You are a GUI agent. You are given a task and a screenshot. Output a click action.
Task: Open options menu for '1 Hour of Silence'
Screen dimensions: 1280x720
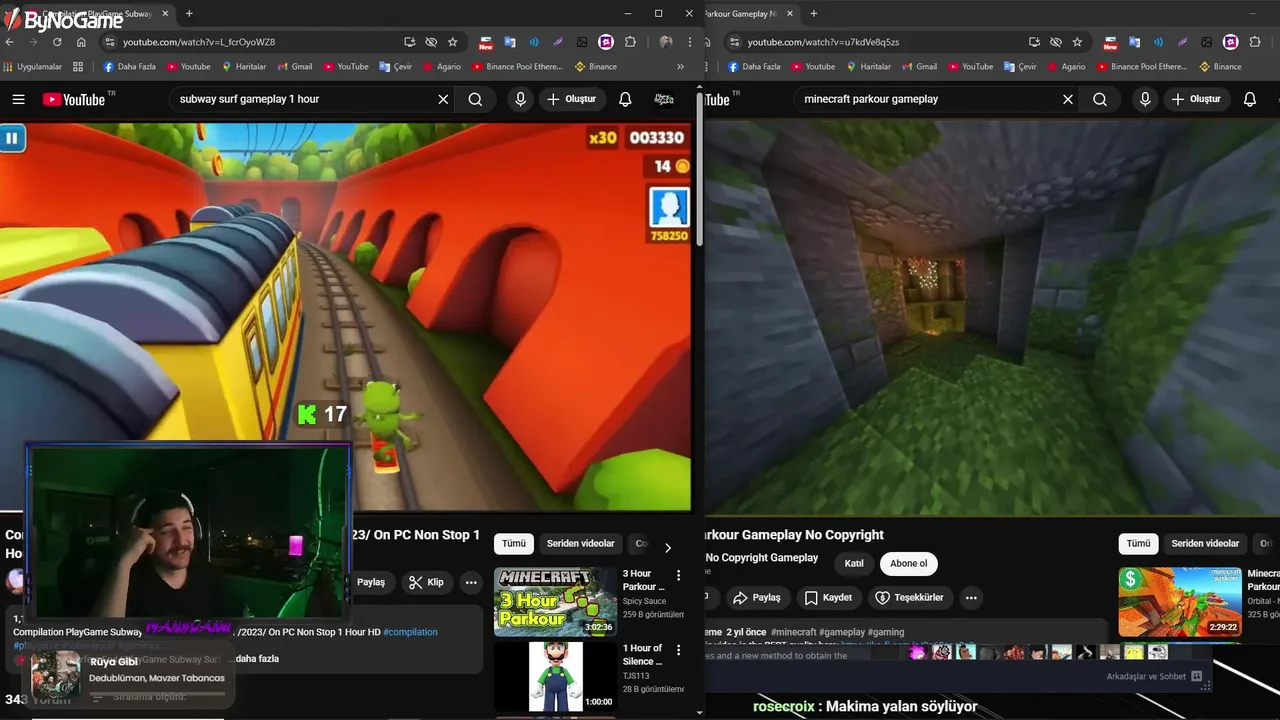click(678, 650)
